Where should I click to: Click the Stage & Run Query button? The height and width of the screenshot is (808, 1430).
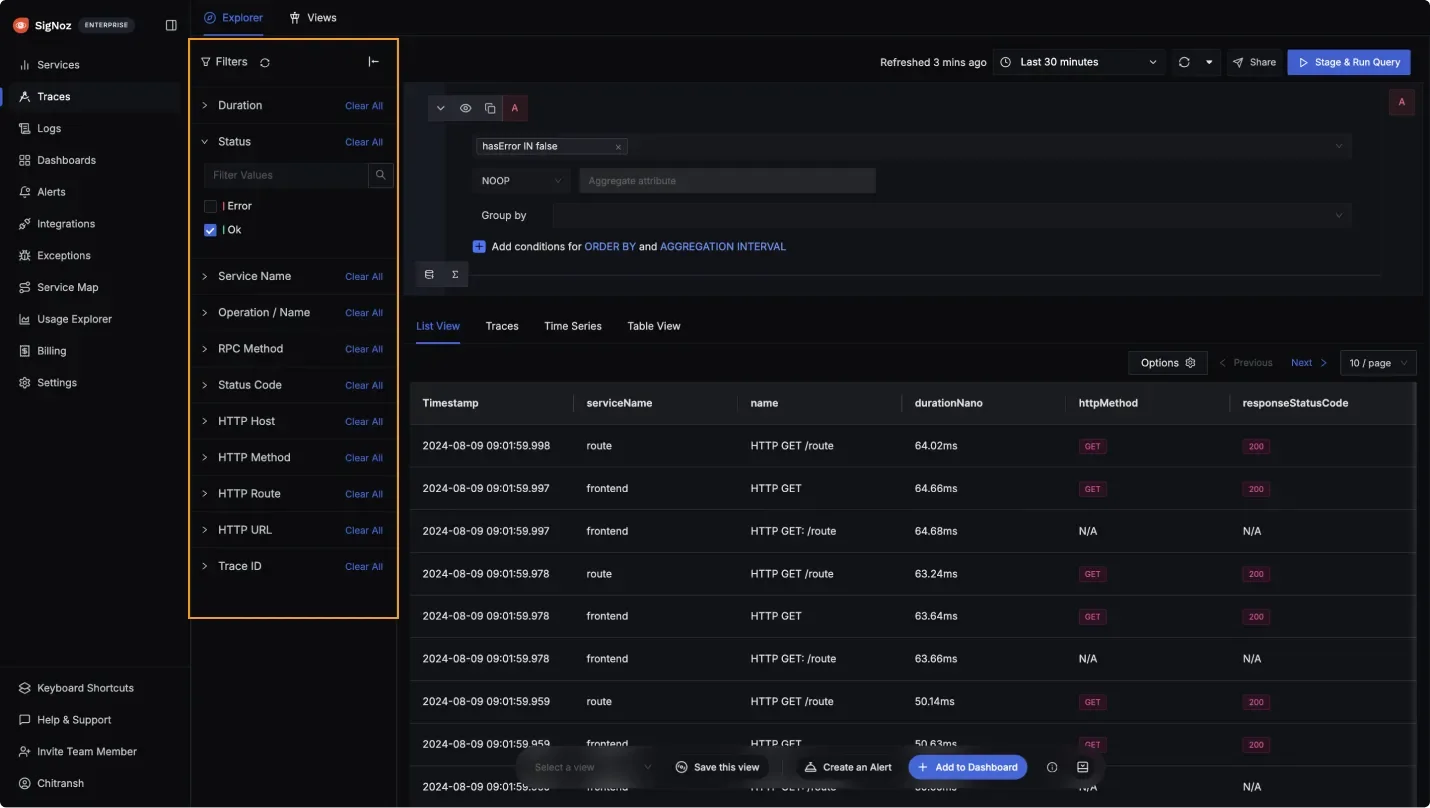click(1348, 62)
